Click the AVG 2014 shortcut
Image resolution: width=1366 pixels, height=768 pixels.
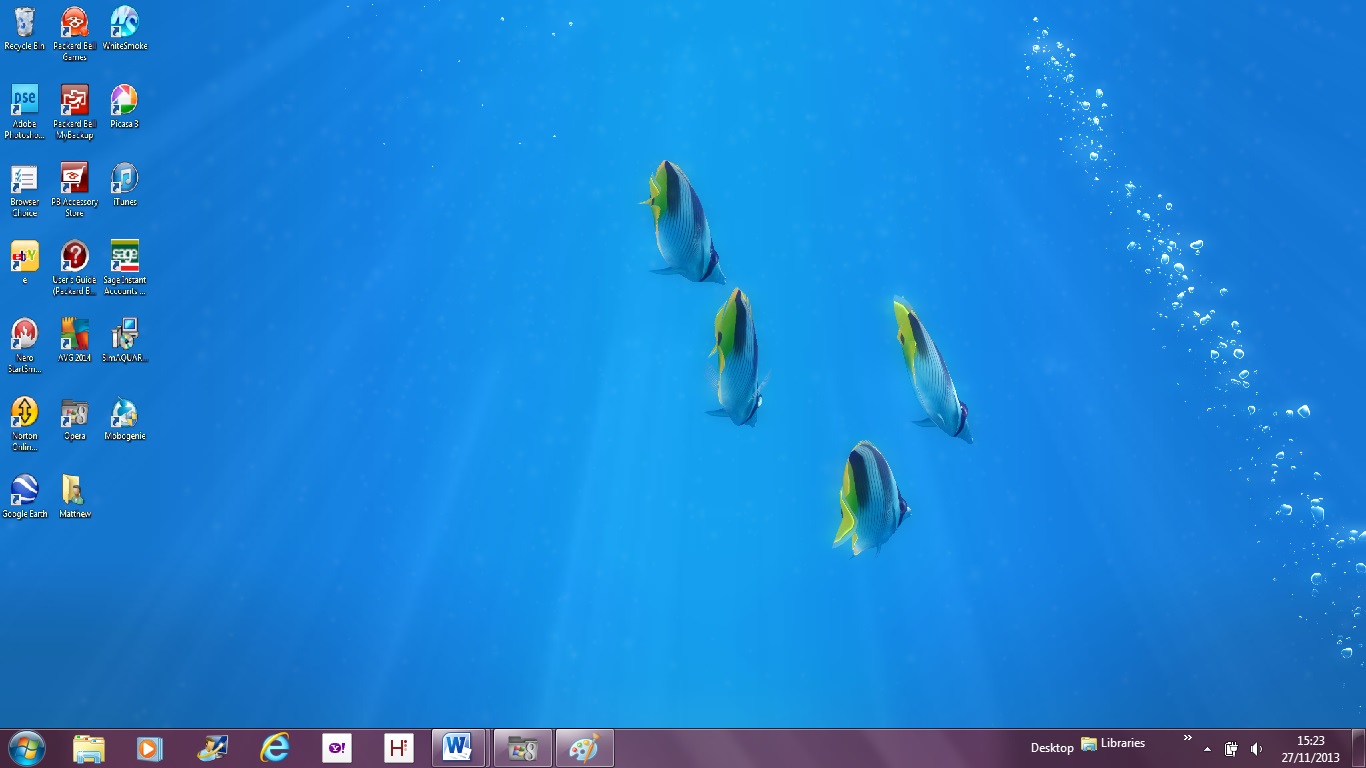click(x=74, y=336)
